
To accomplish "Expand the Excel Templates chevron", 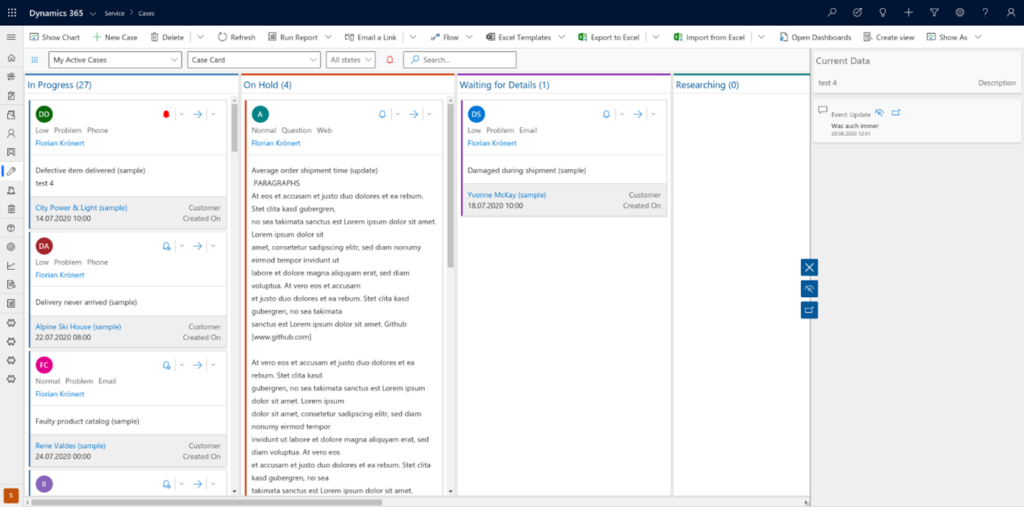I will (x=561, y=37).
